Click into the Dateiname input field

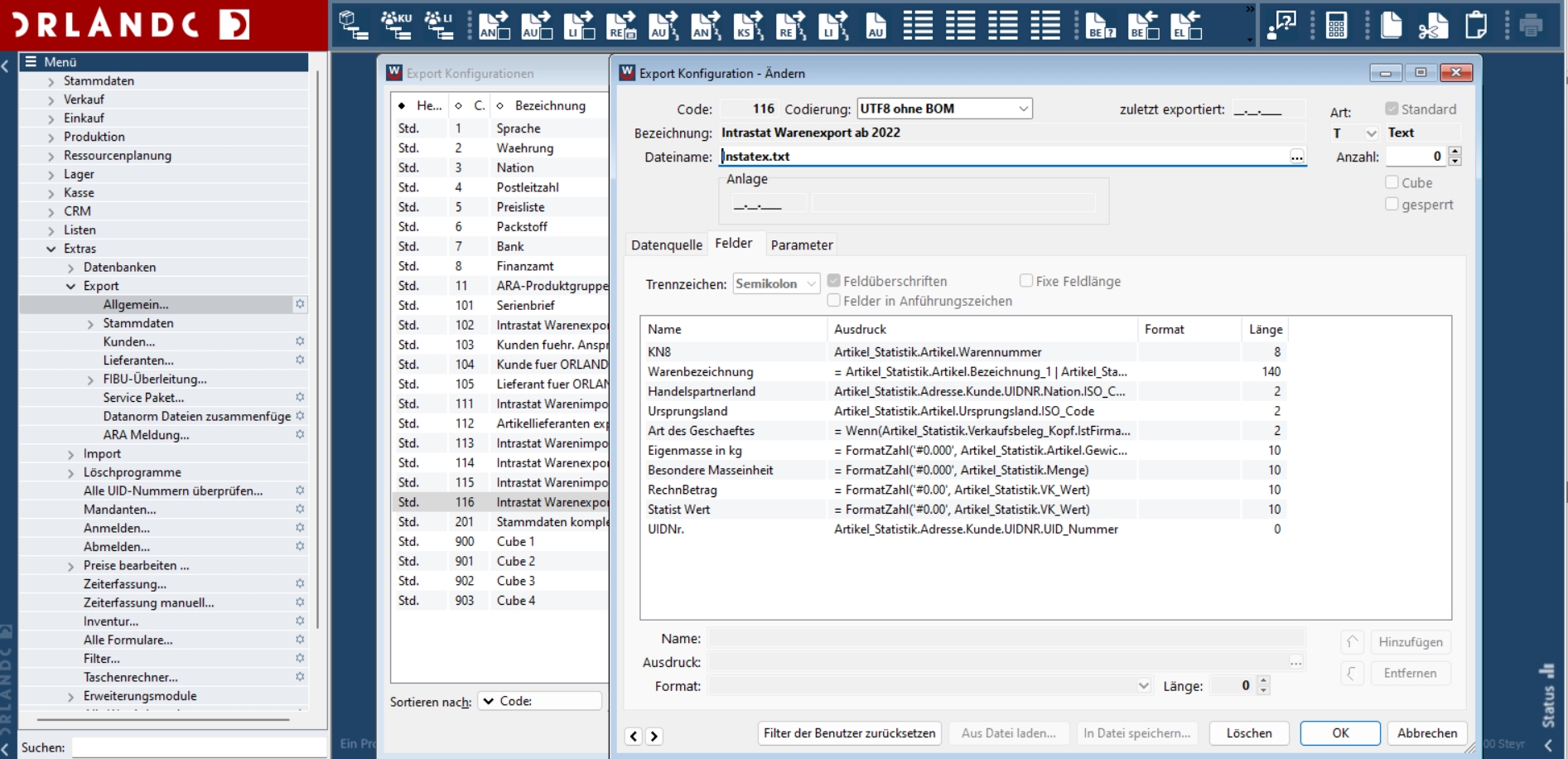(x=1003, y=156)
